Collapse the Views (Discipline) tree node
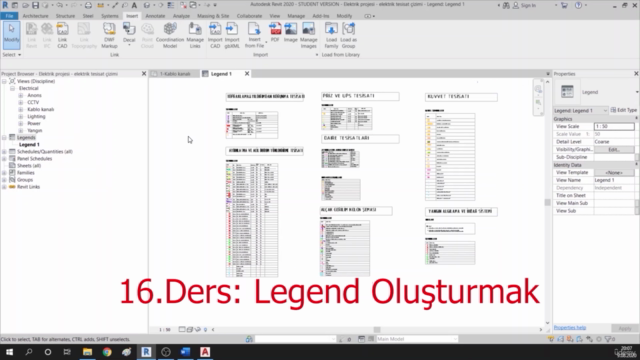 (x=4, y=81)
